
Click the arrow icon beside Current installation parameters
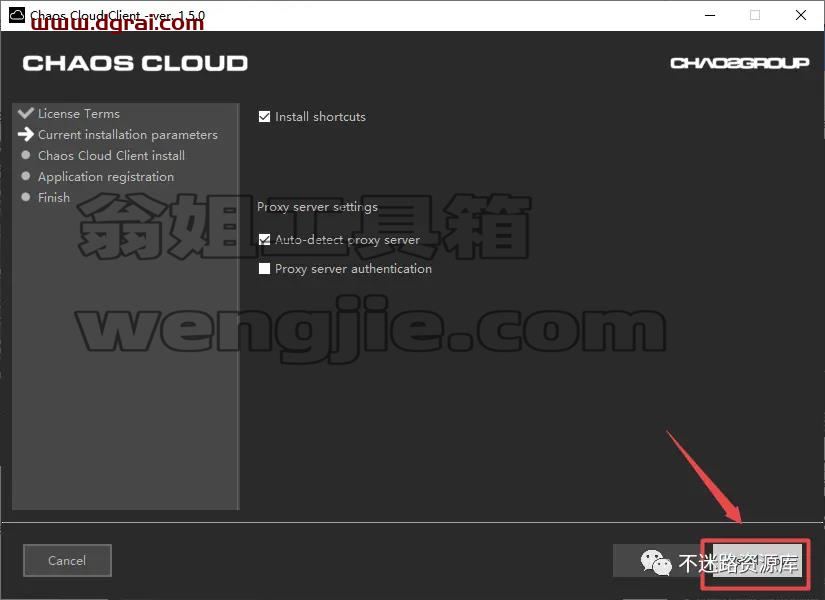(25, 134)
